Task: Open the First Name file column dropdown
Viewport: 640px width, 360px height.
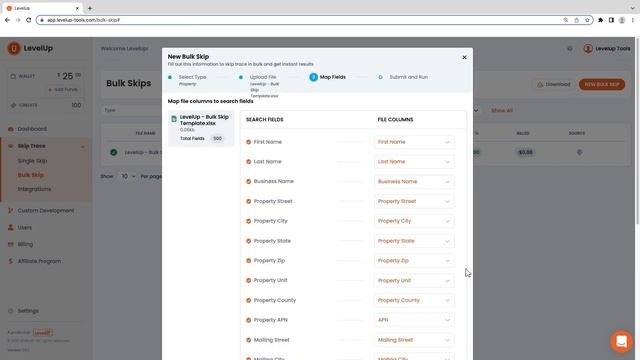Action: 413,142
